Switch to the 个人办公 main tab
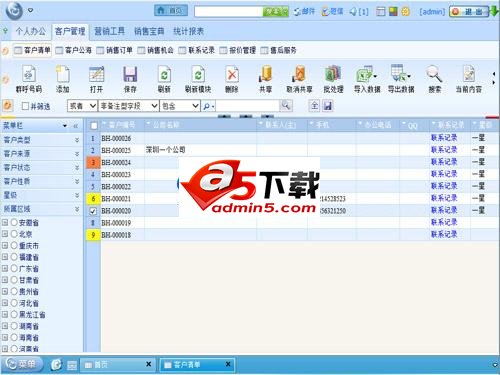Viewport: 500px width, 375px height. tap(30, 32)
